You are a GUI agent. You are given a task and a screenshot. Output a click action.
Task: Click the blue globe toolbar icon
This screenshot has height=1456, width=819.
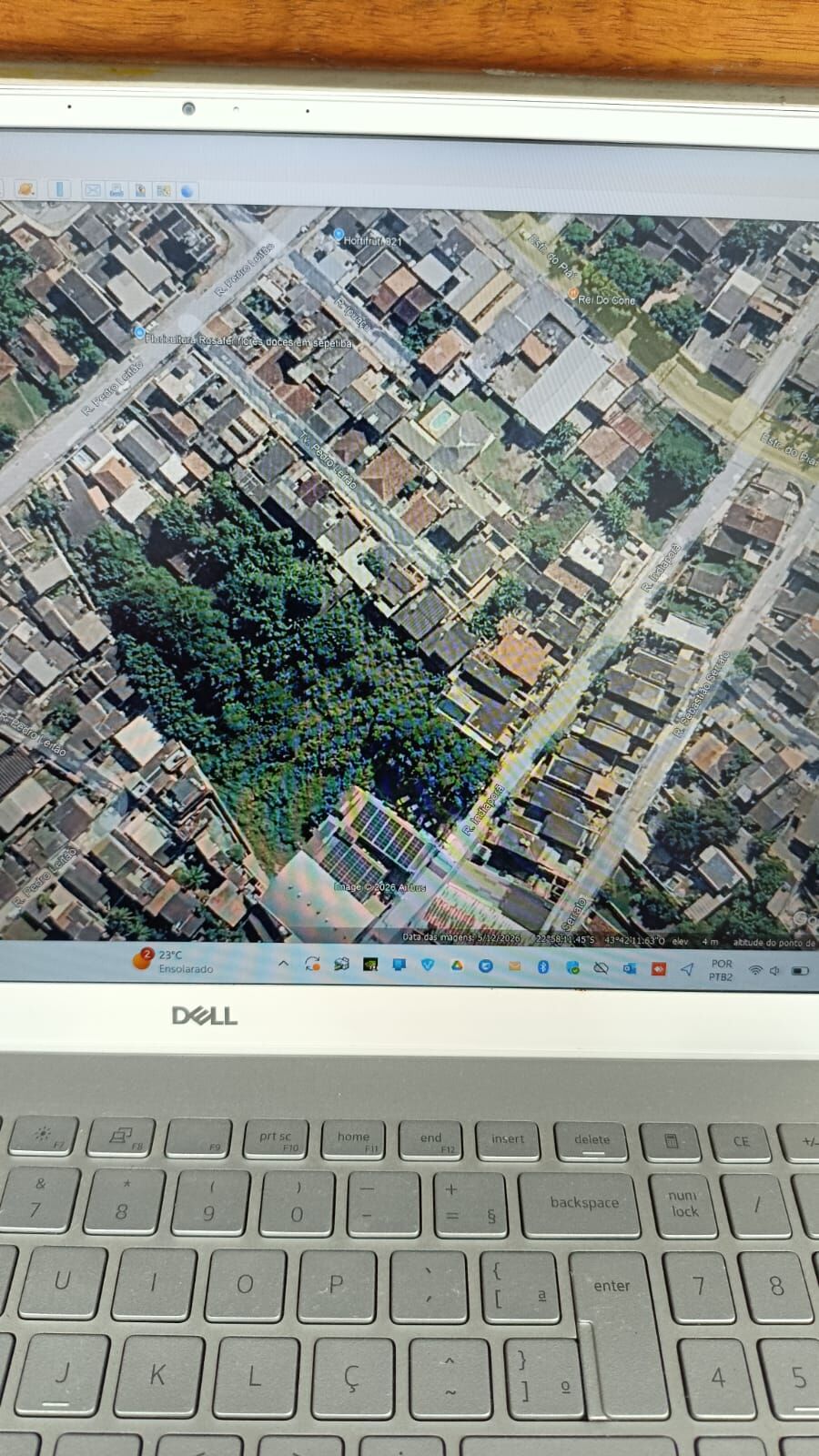[x=187, y=191]
